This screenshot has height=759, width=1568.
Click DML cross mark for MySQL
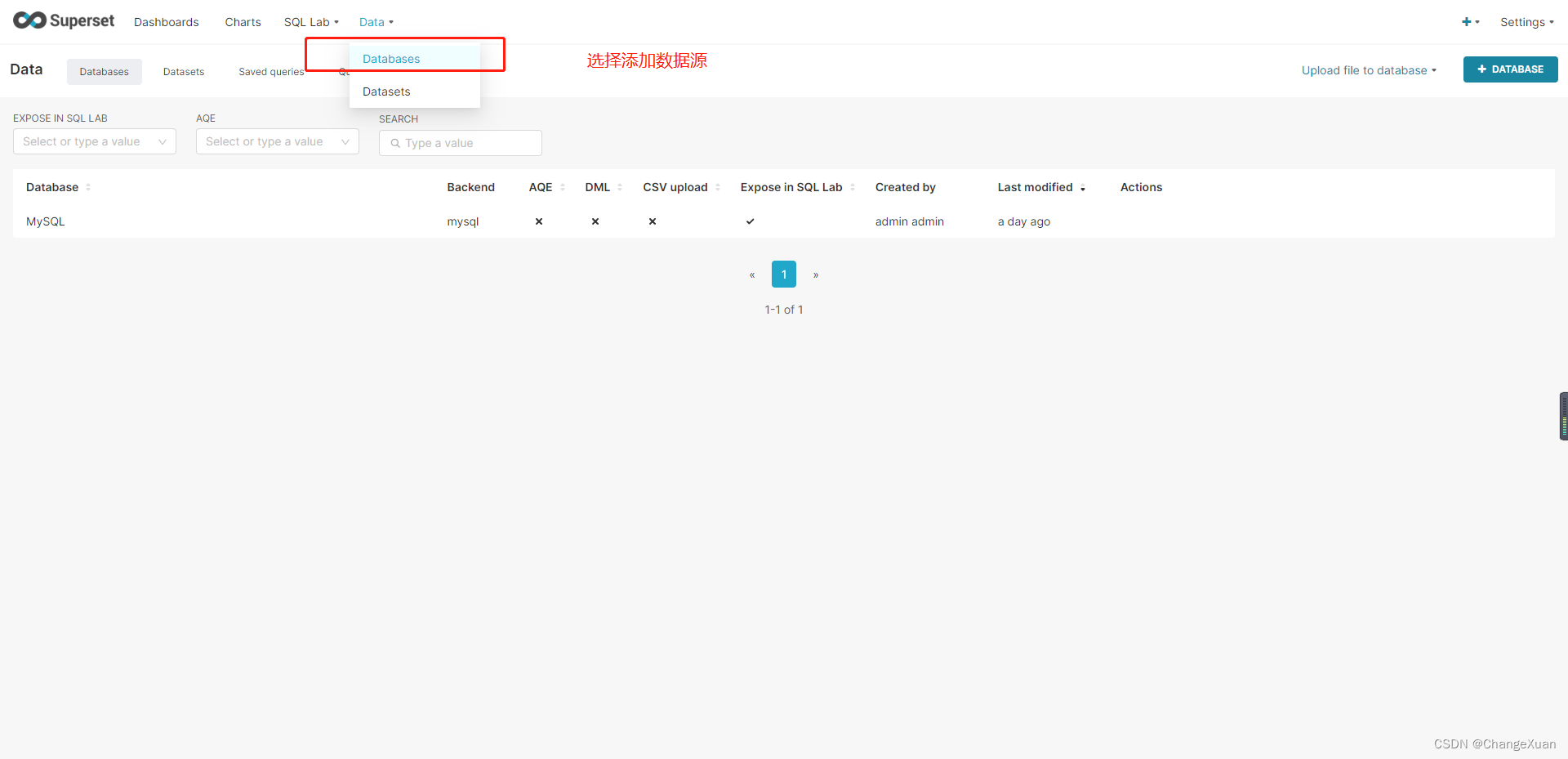(x=595, y=221)
